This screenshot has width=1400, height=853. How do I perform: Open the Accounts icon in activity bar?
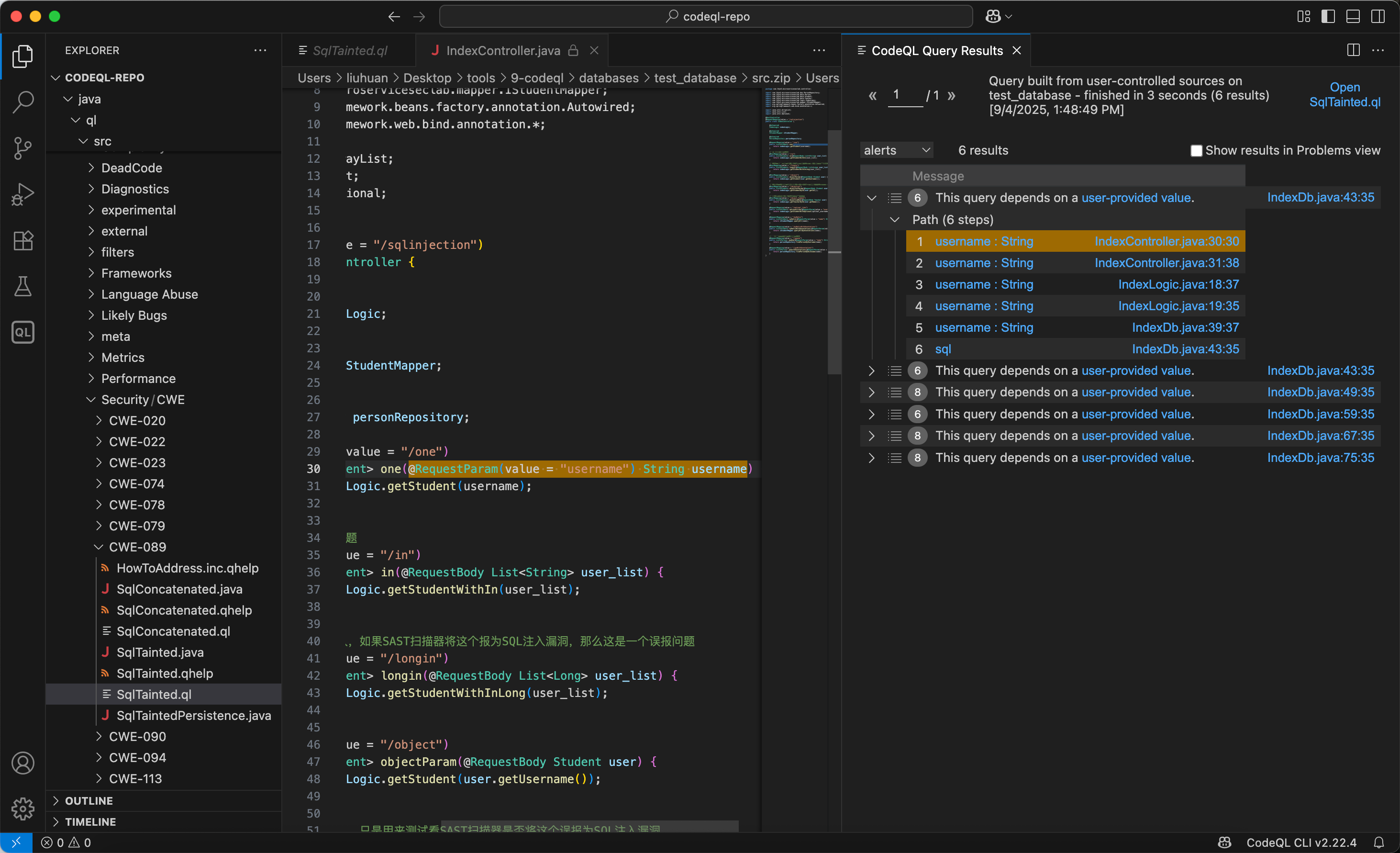[x=23, y=763]
